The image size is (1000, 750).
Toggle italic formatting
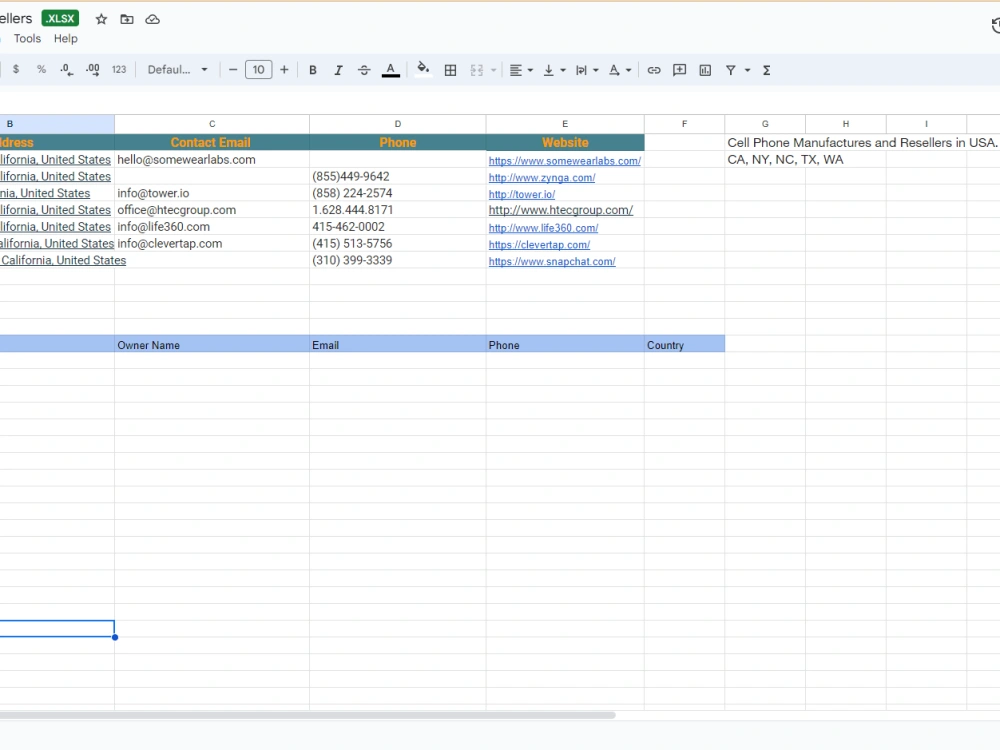[339, 70]
